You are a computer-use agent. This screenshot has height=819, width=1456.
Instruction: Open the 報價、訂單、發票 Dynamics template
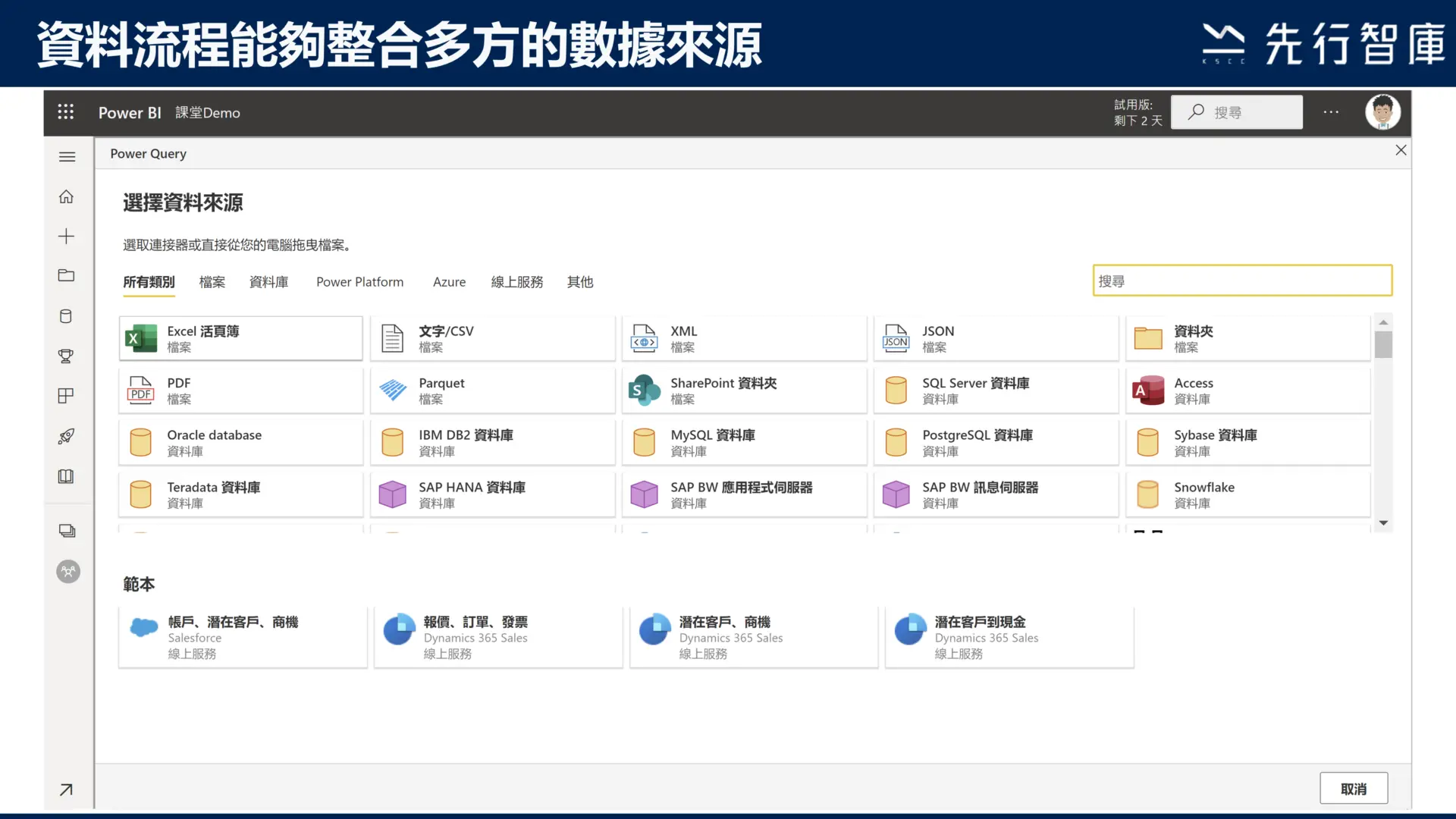[x=498, y=637]
